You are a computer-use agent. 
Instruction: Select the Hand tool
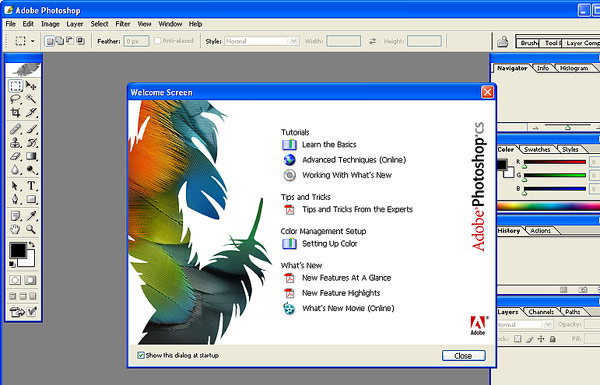point(16,230)
